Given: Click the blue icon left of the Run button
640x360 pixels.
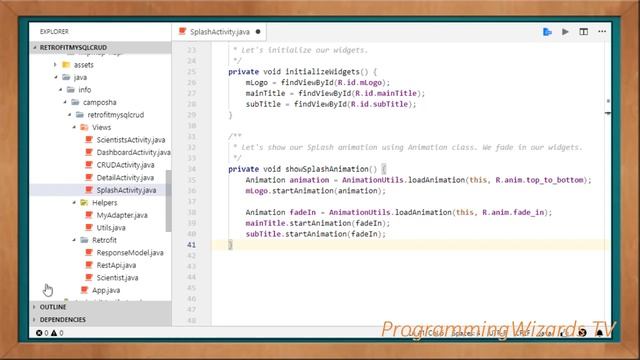Looking at the screenshot, I should [547, 32].
